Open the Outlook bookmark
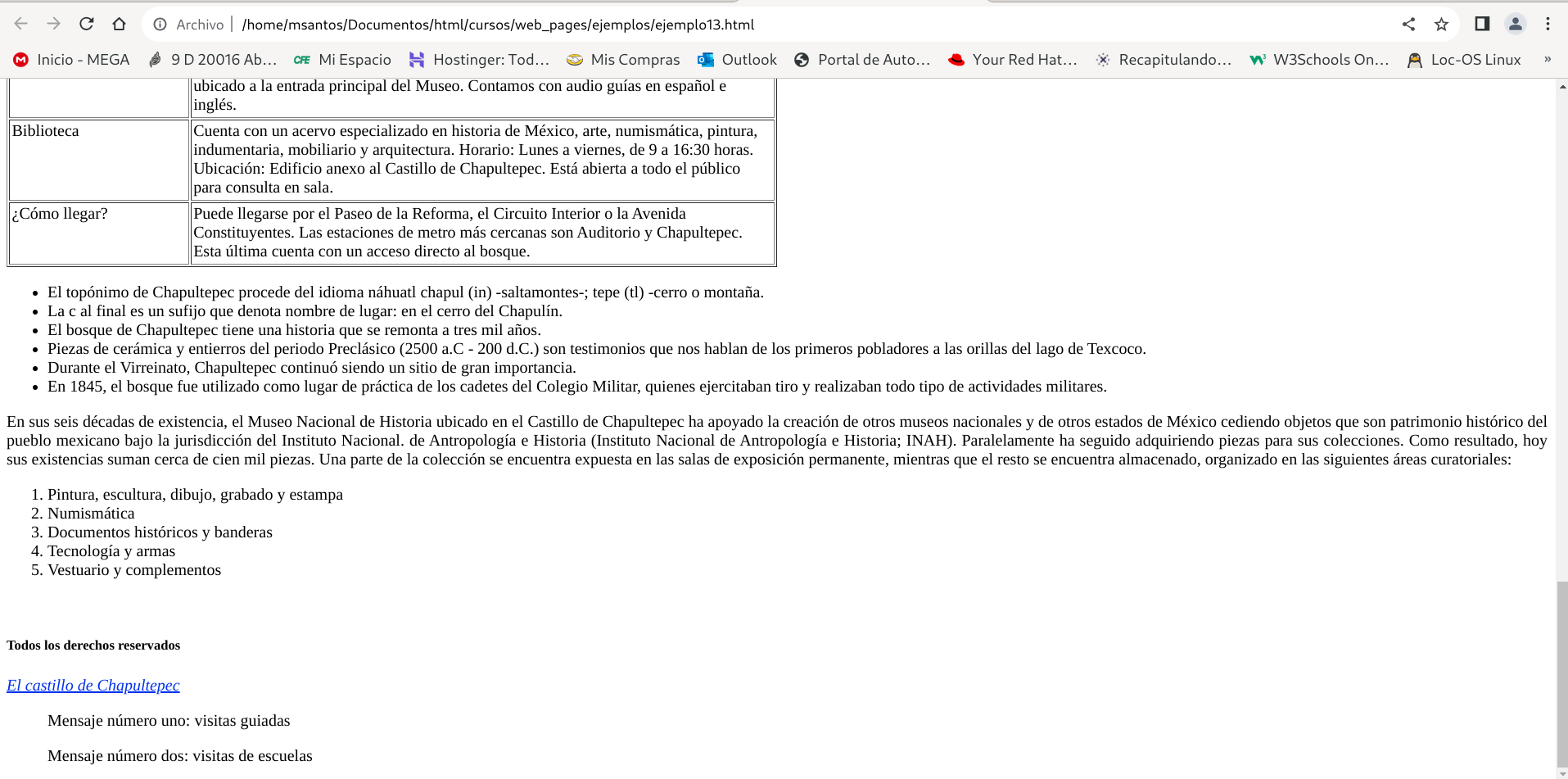 point(737,60)
